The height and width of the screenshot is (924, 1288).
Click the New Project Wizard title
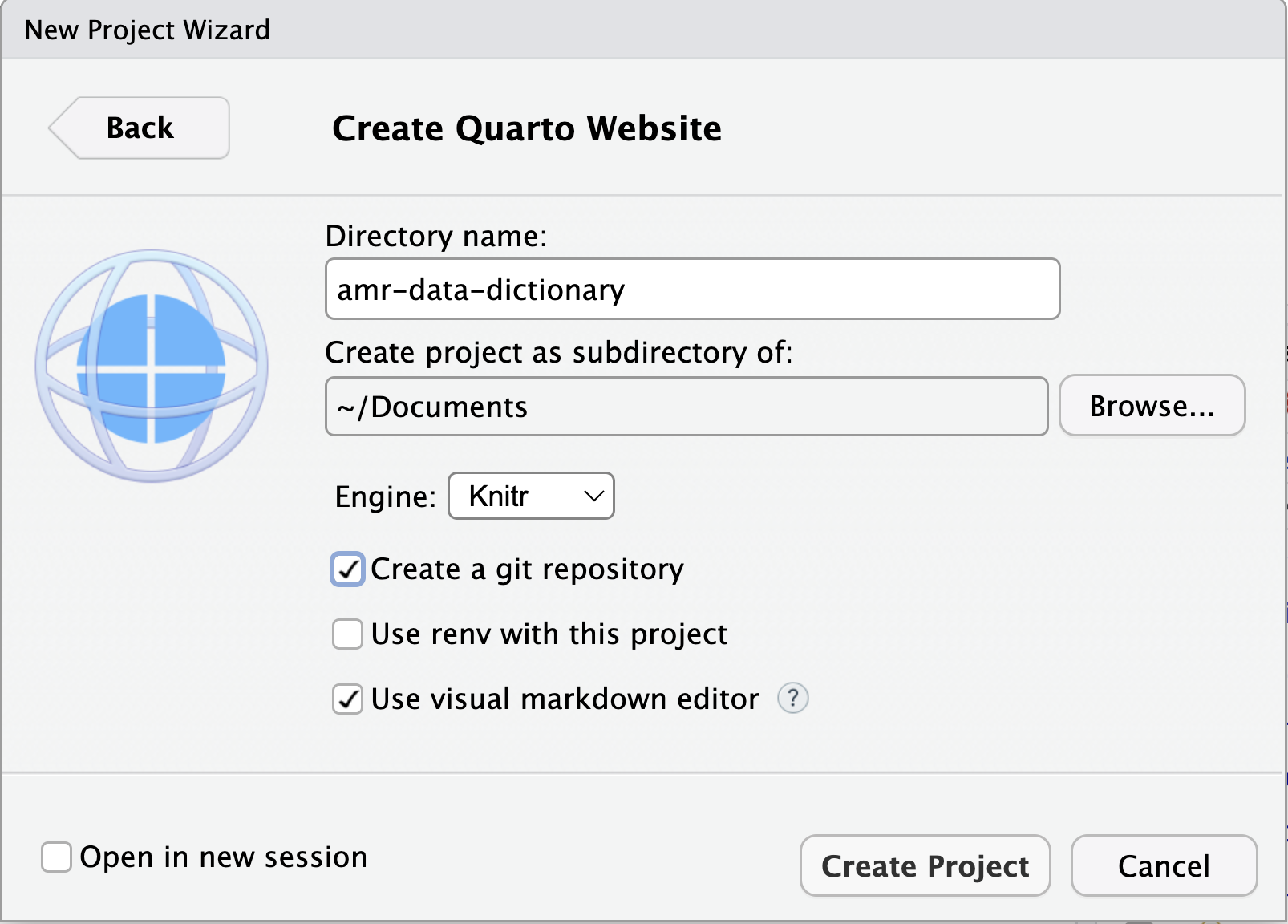pos(148,30)
